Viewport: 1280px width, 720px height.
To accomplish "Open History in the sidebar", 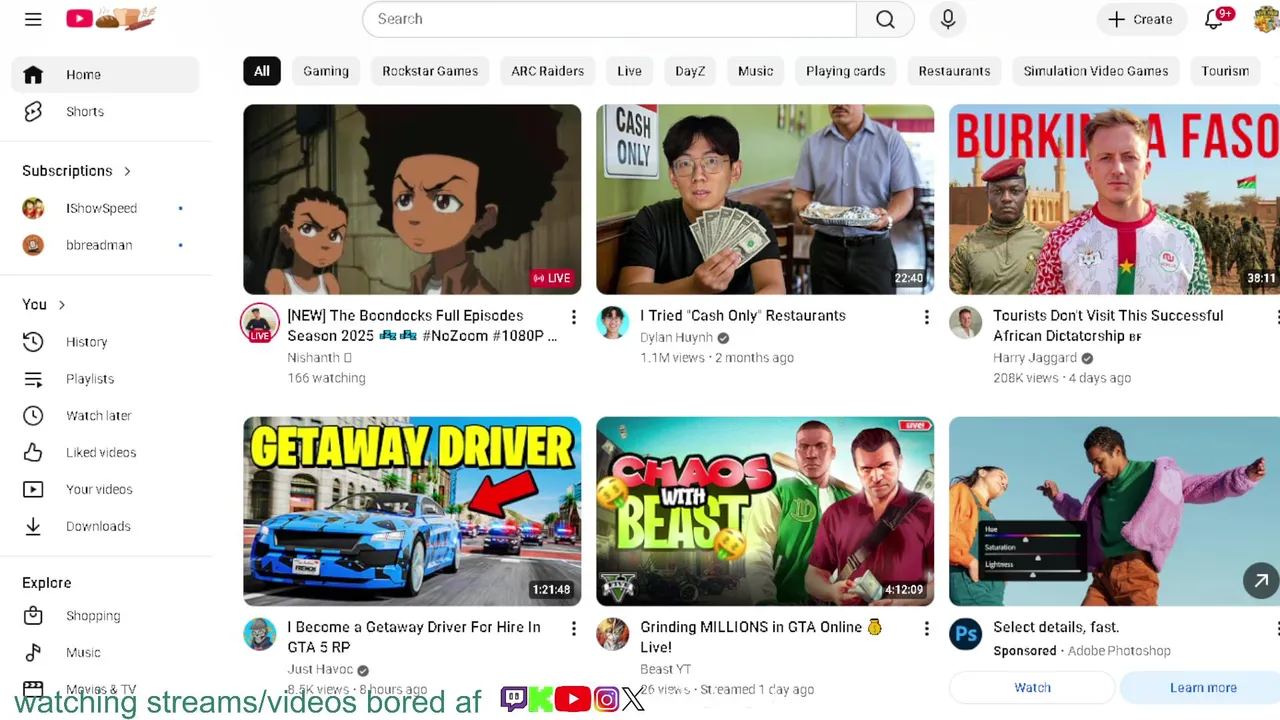I will click(x=105, y=342).
